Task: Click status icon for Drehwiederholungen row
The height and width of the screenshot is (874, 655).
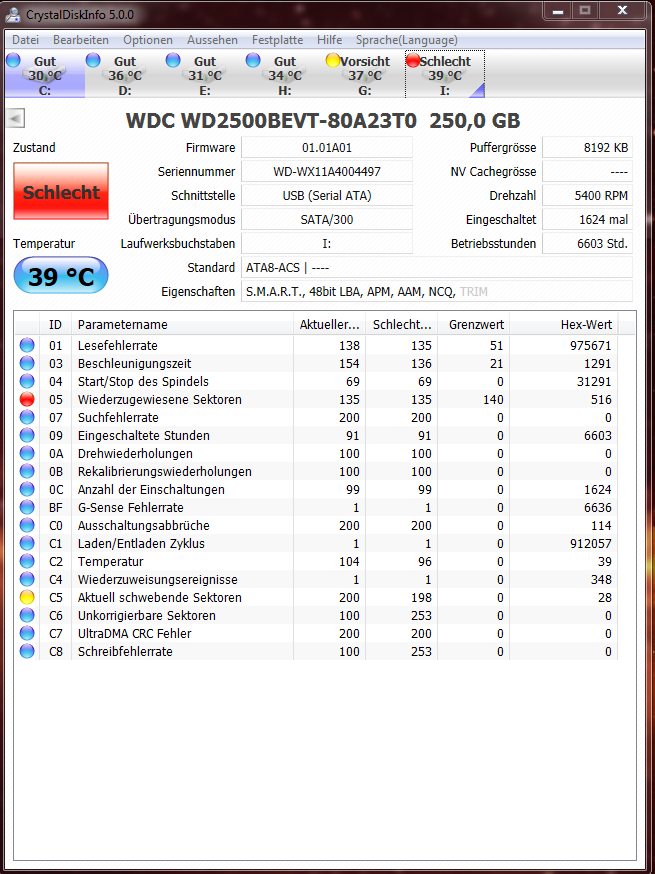Action: pyautogui.click(x=27, y=454)
